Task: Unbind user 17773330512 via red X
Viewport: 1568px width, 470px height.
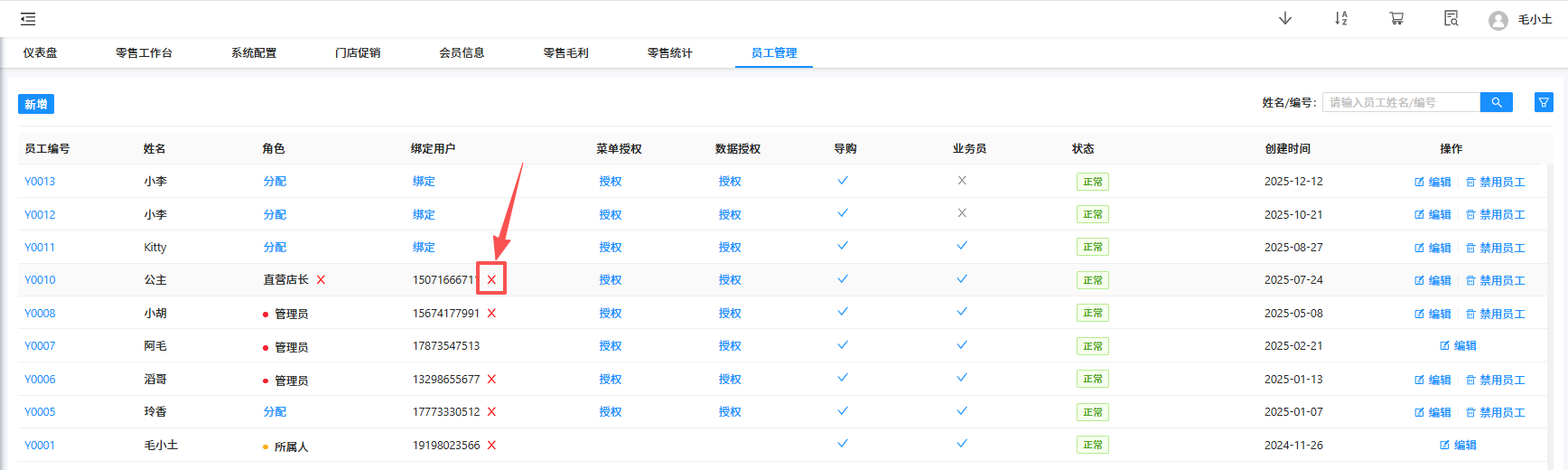Action: point(491,412)
